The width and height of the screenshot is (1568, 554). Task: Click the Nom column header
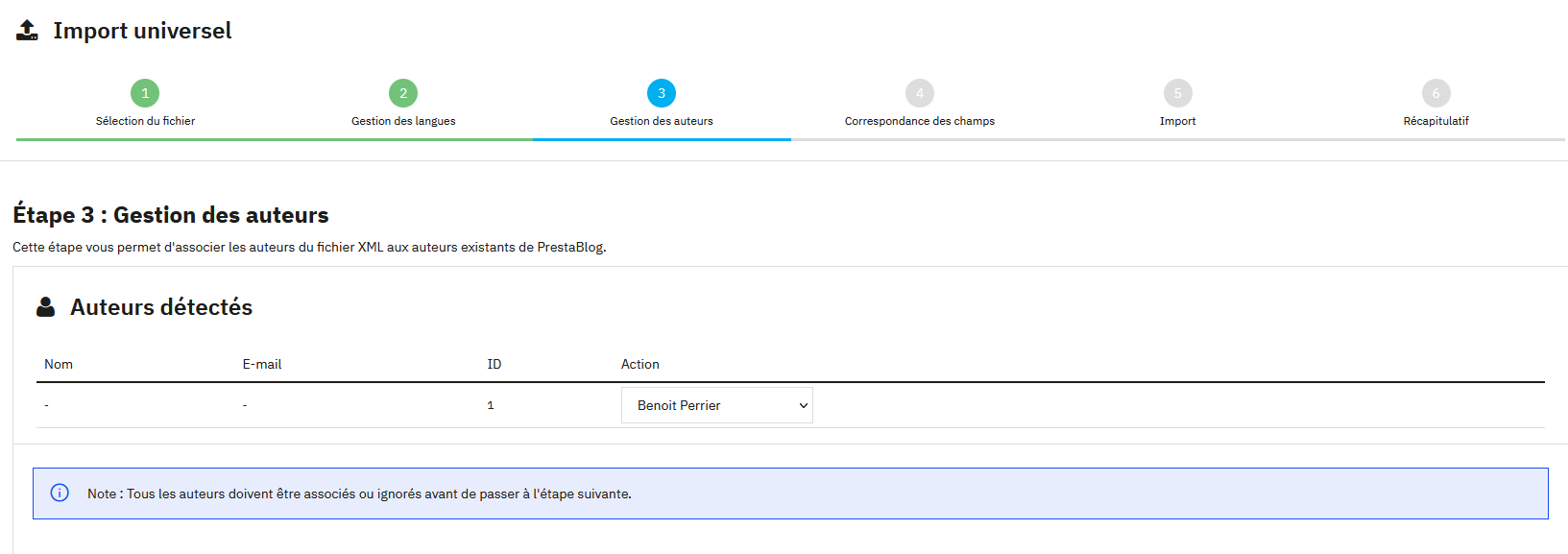tap(59, 364)
